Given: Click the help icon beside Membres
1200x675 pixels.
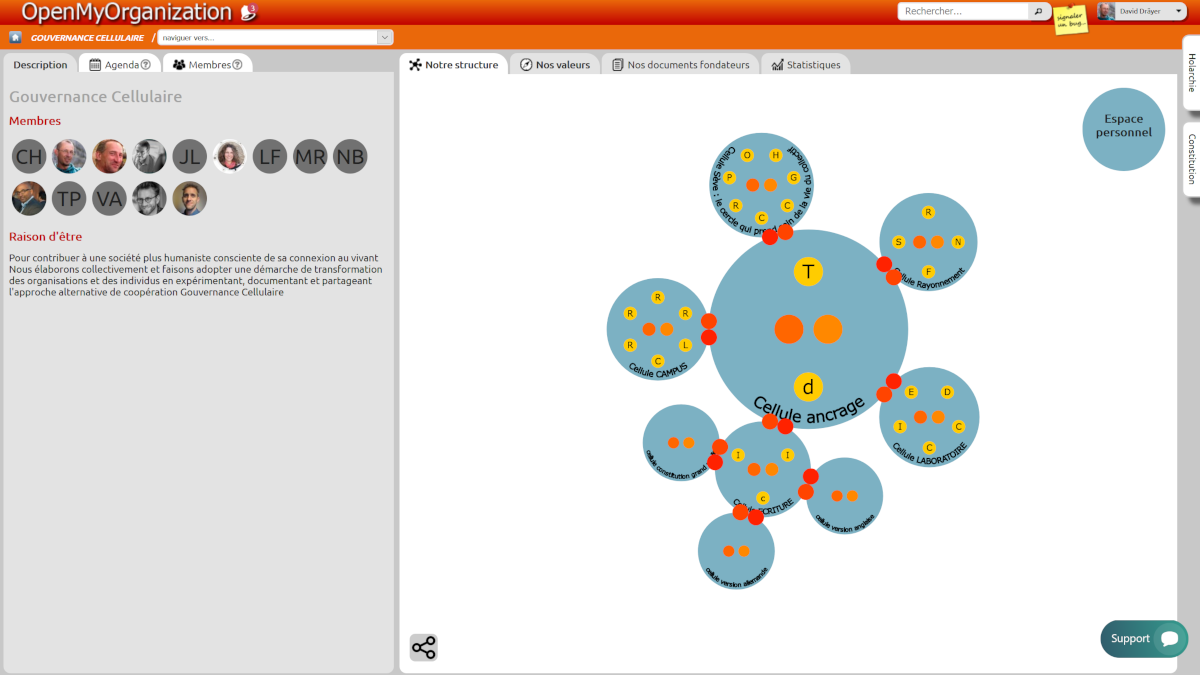Looking at the screenshot, I should 237,65.
